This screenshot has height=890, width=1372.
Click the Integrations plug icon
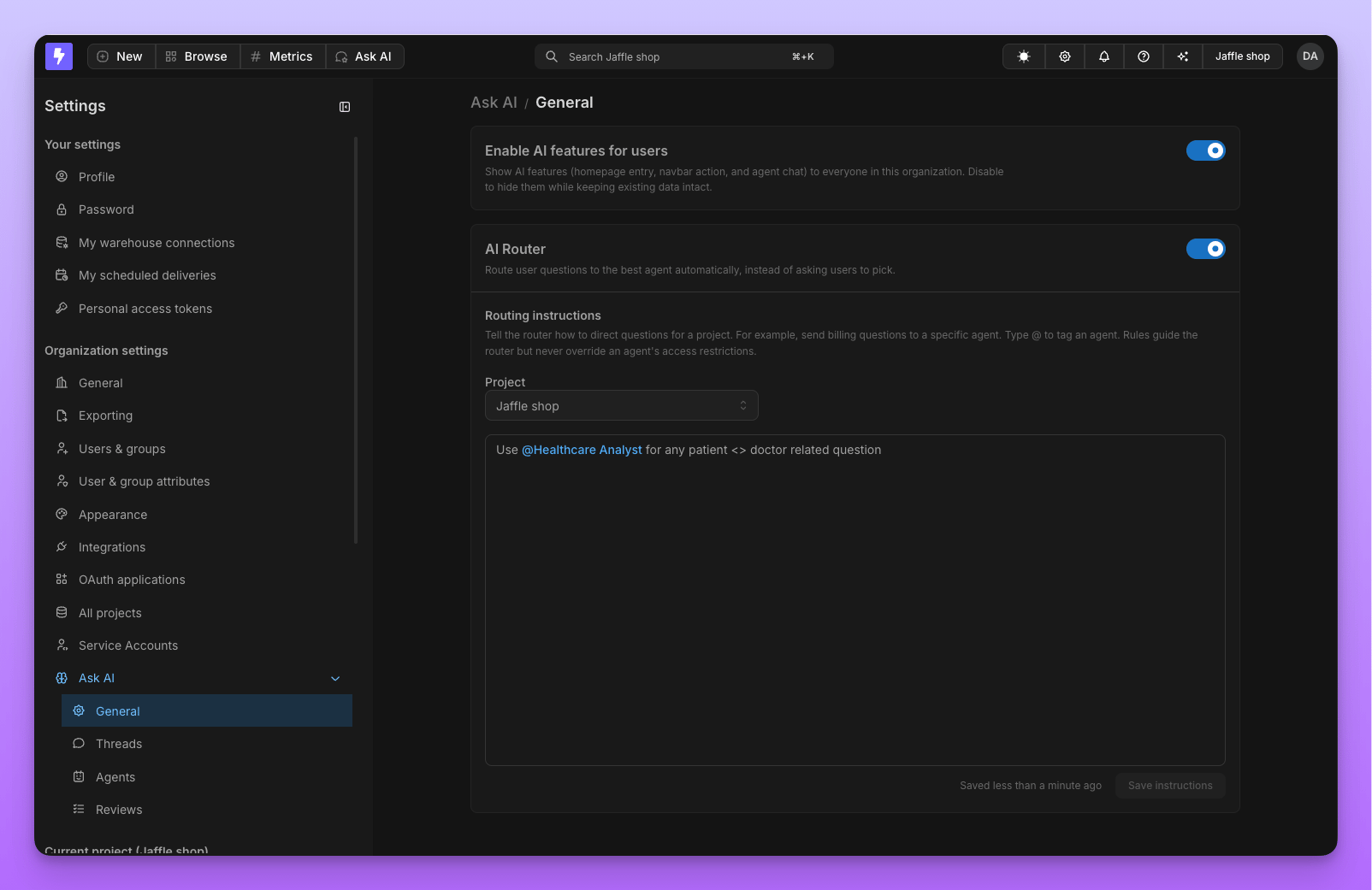62,546
